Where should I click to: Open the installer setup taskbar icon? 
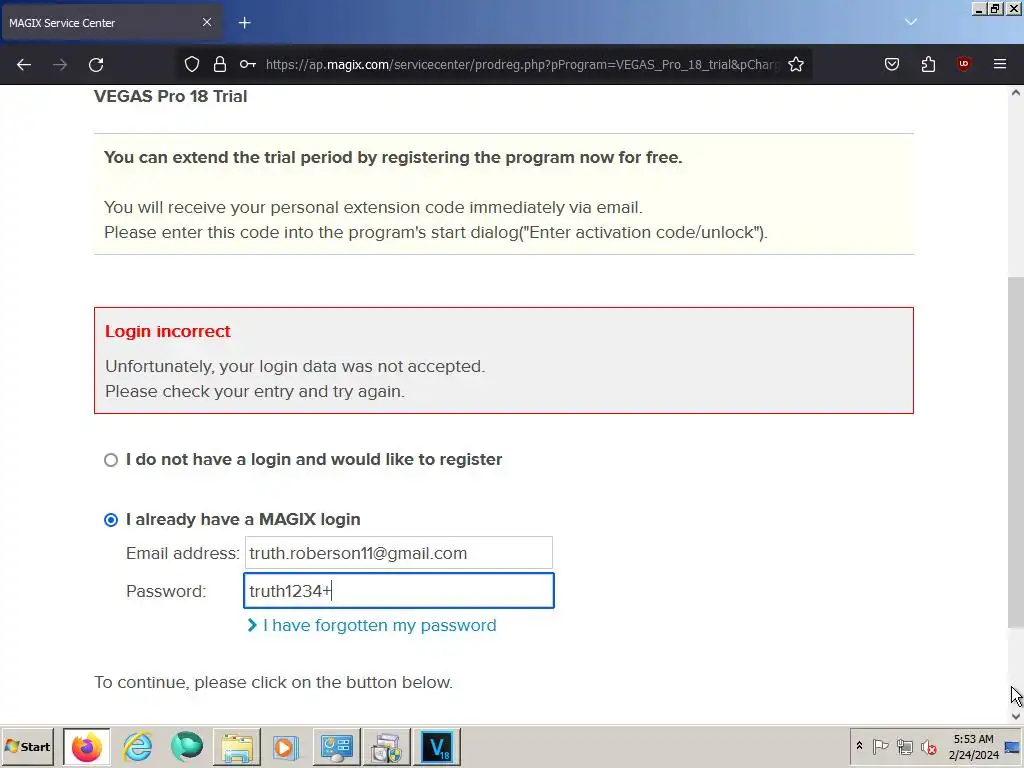tap(387, 747)
